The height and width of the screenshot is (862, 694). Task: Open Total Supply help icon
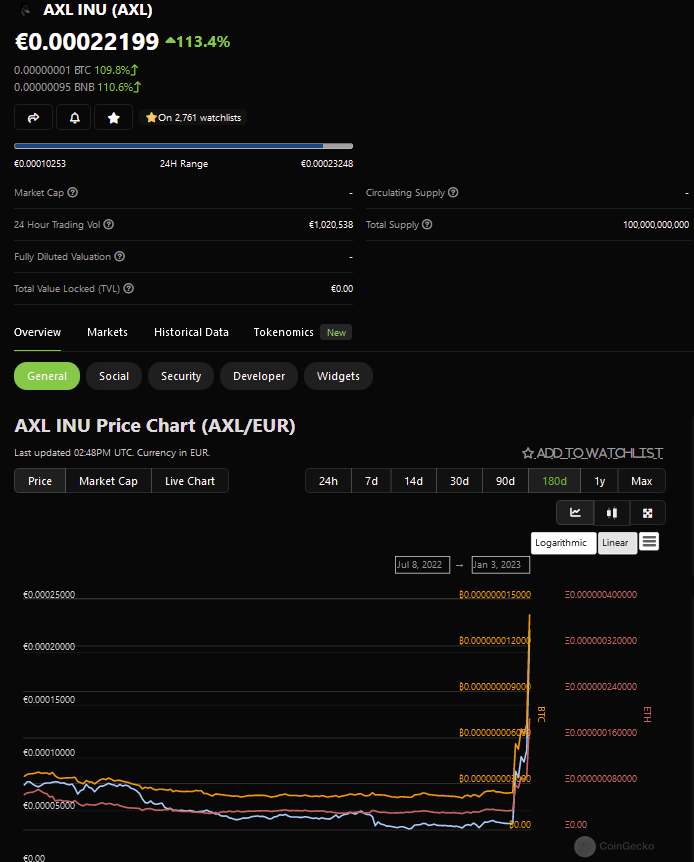pyautogui.click(x=427, y=224)
